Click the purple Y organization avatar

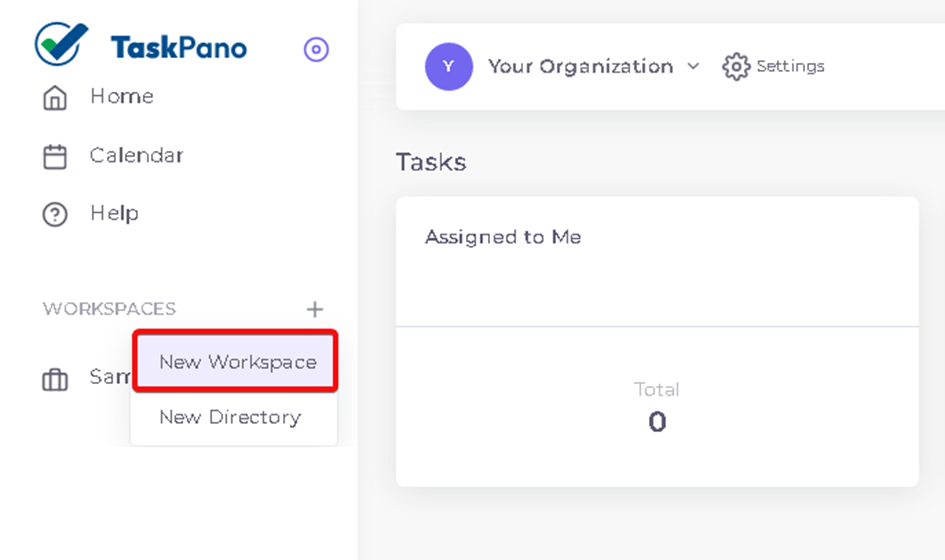pos(449,66)
